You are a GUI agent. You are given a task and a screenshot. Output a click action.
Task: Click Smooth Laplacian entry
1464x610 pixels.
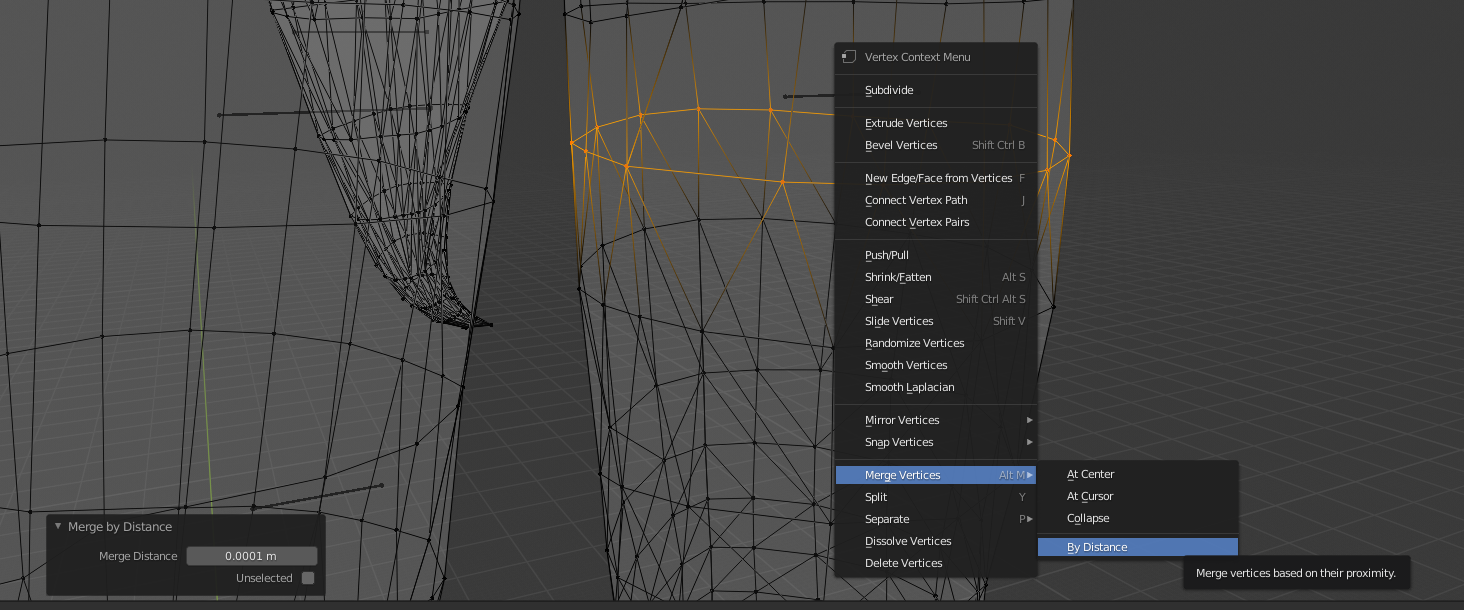coord(936,387)
